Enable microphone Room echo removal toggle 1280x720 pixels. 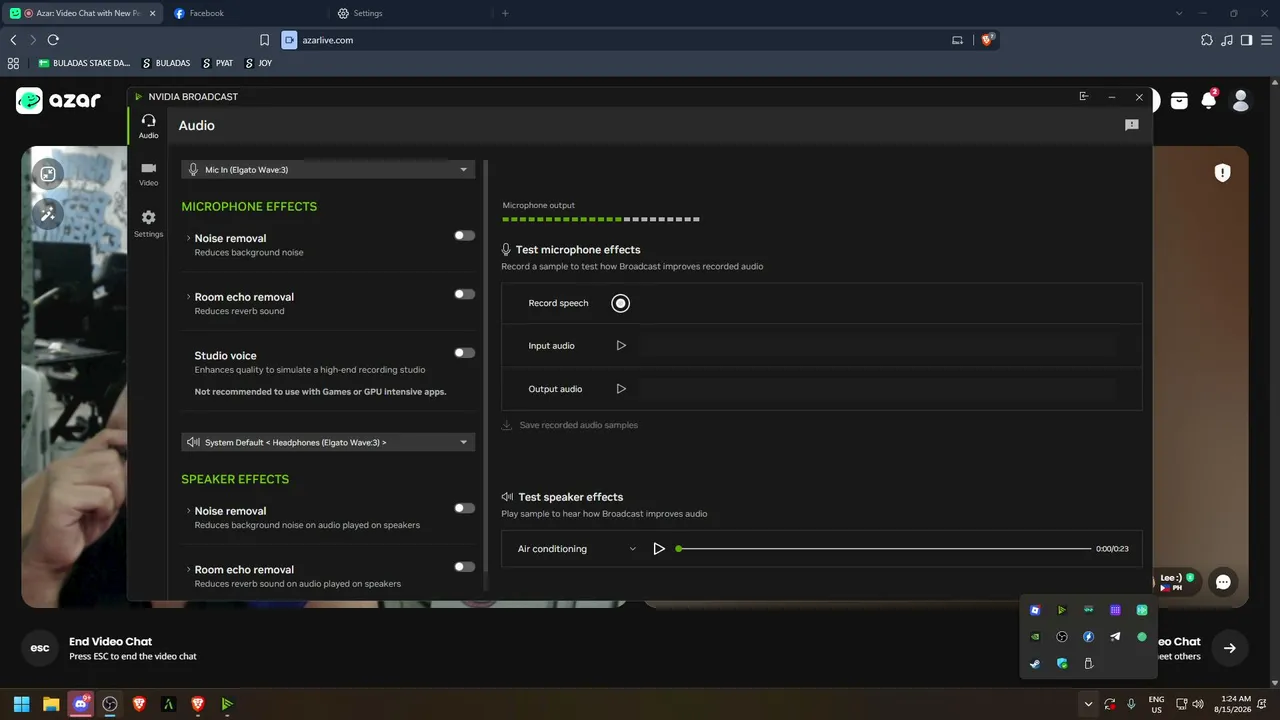(x=464, y=294)
